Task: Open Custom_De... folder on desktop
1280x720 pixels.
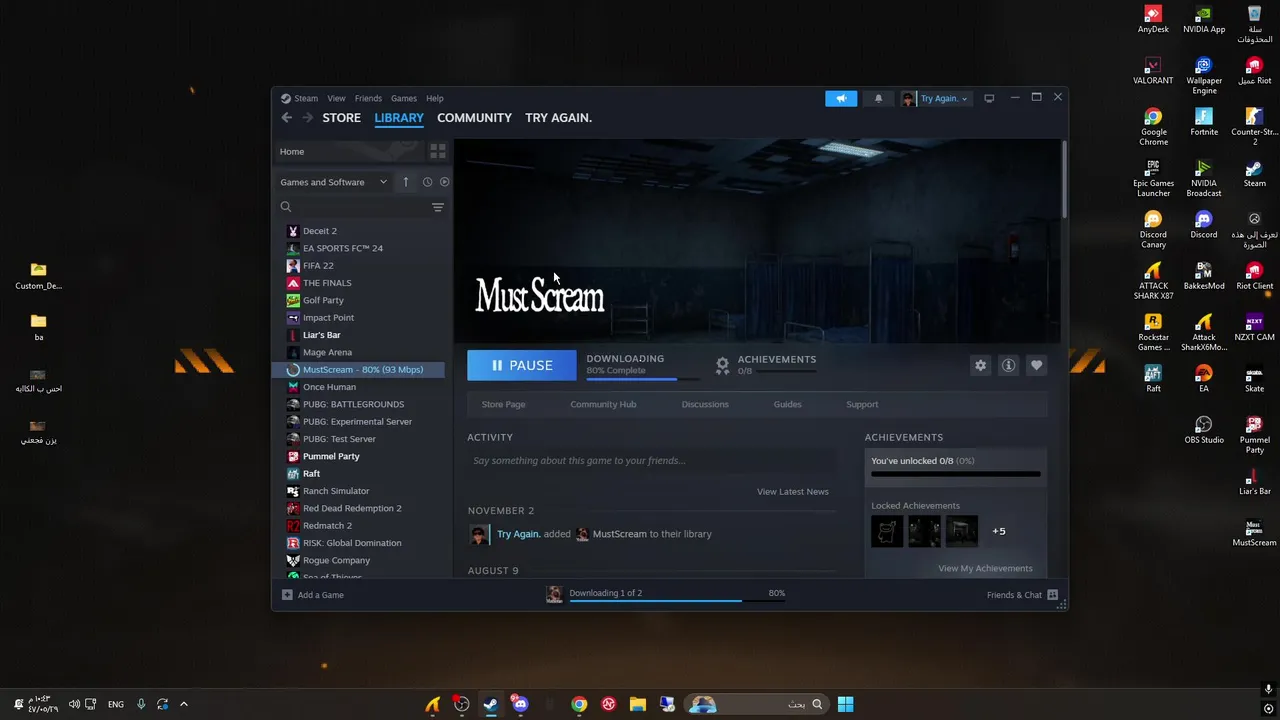Action: pos(38,276)
